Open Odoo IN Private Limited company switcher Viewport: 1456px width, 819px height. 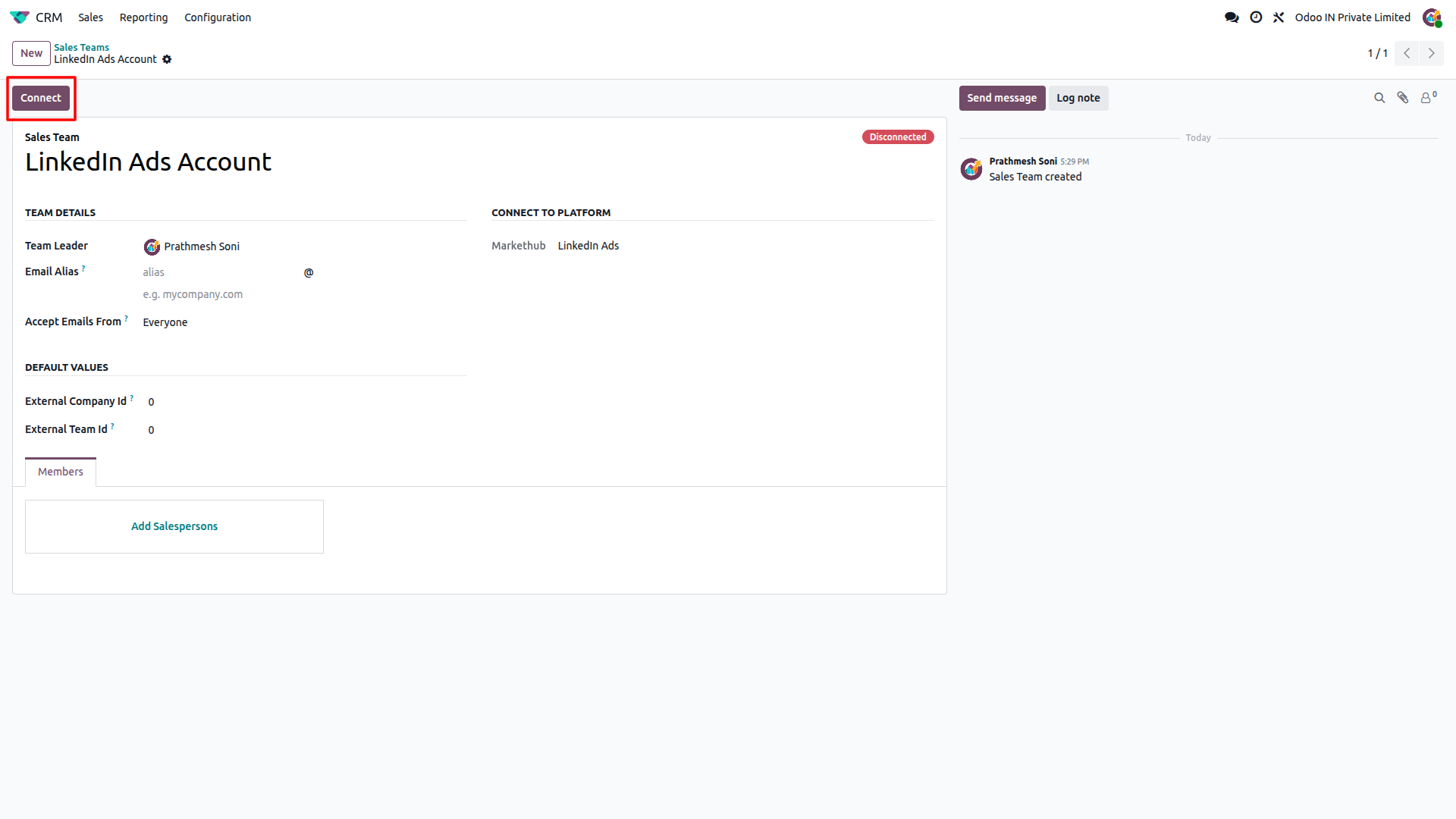click(1352, 17)
